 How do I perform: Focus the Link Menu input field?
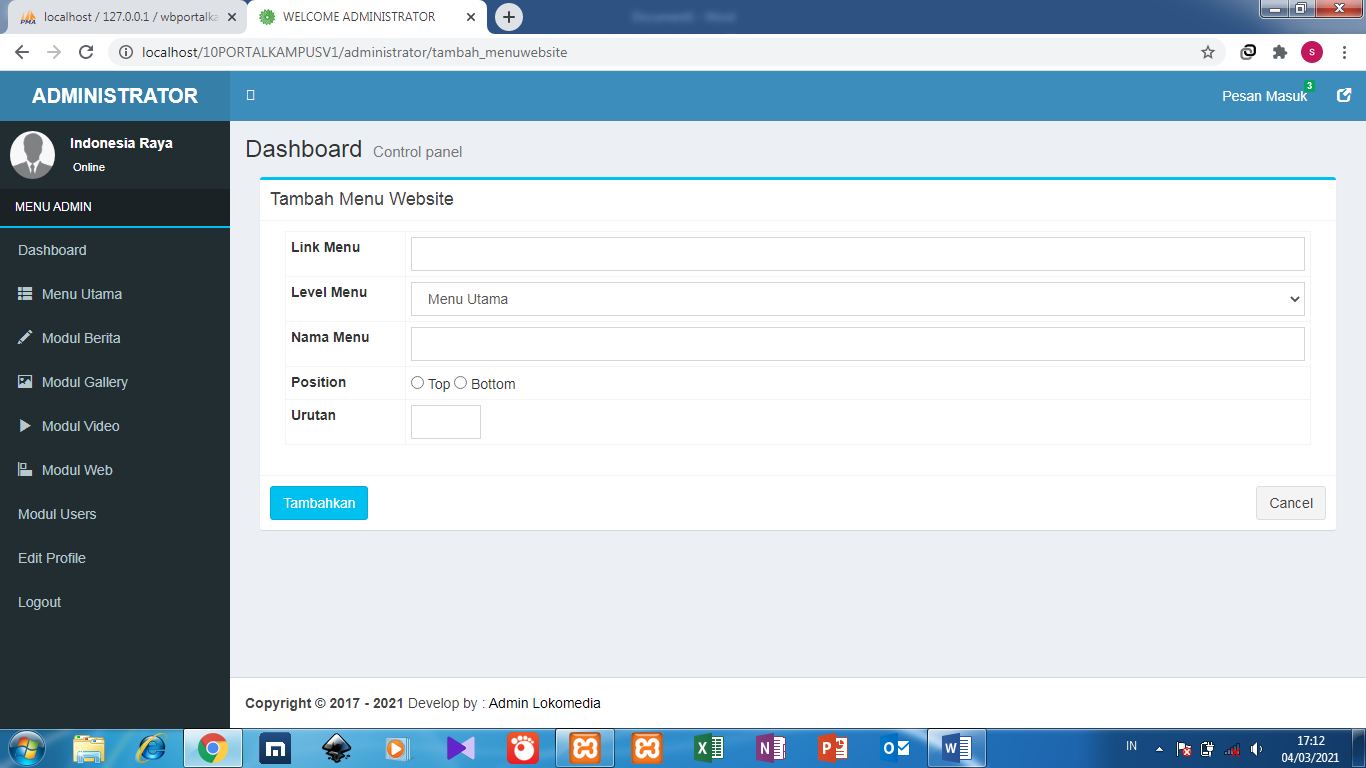(858, 254)
